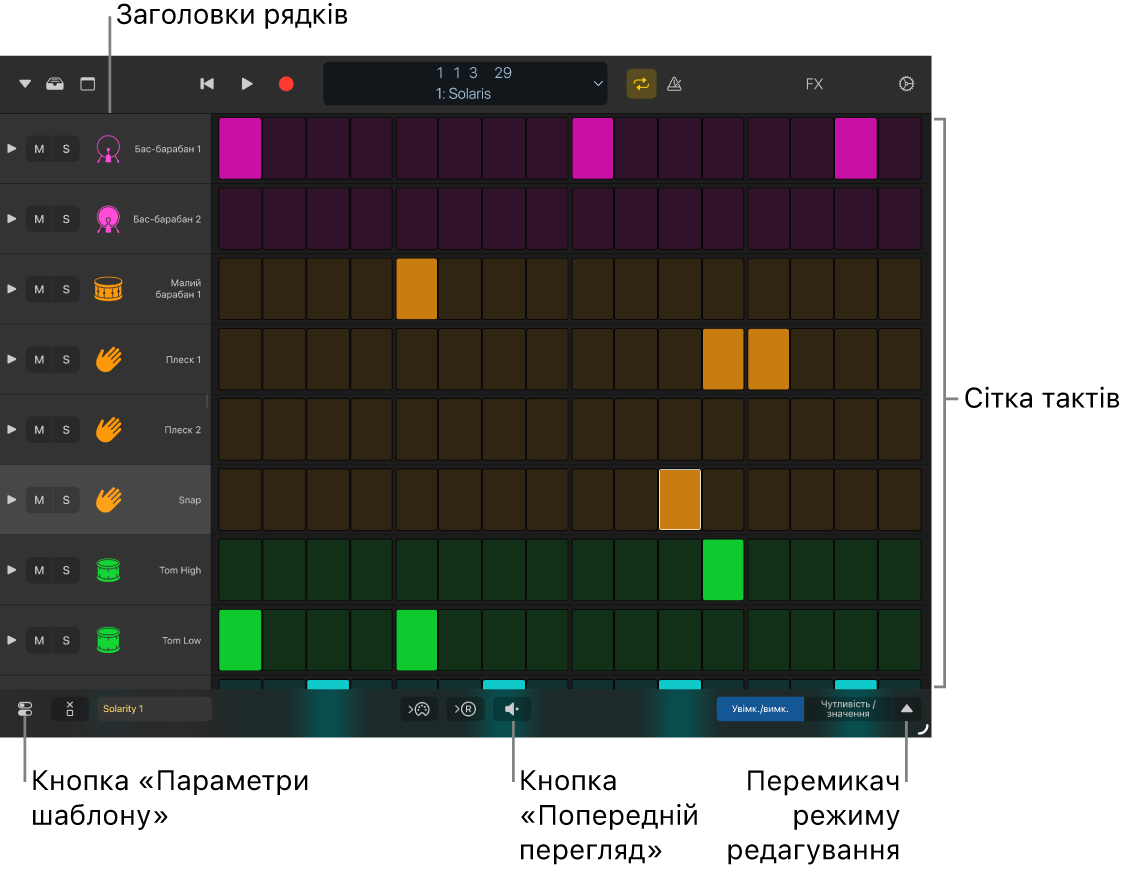1131x870 pixels.
Task: Open the sound browser tray icon
Action: tap(55, 84)
